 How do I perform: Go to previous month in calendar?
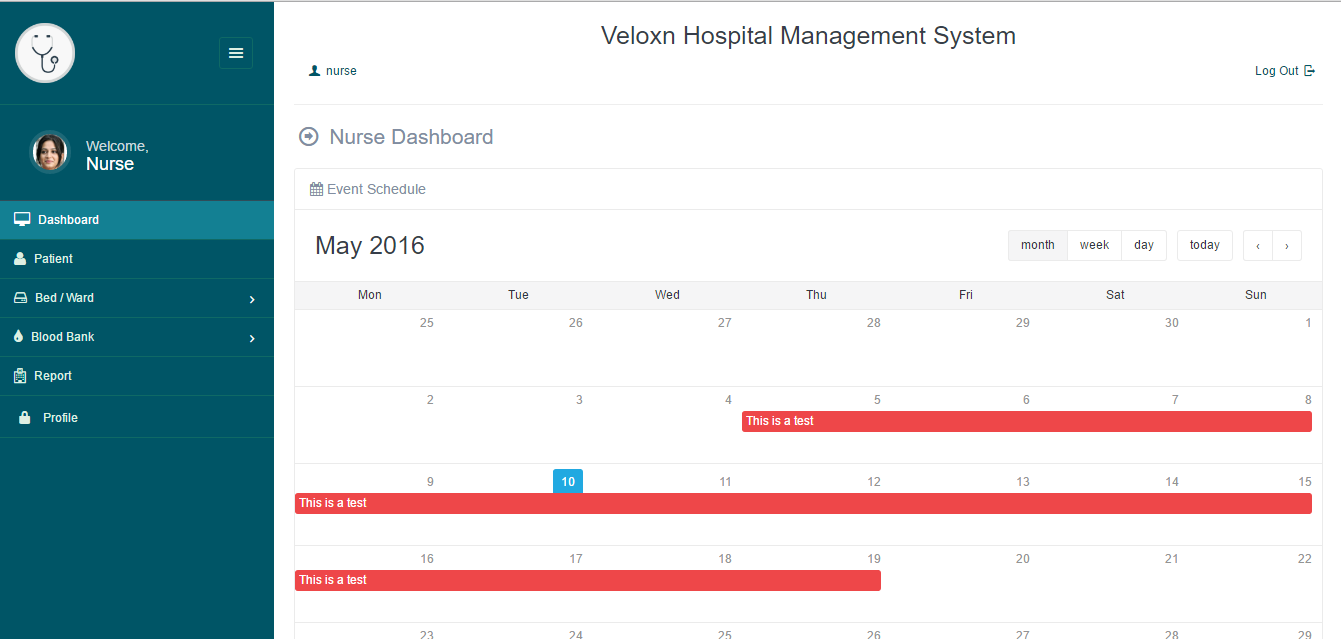click(1258, 246)
